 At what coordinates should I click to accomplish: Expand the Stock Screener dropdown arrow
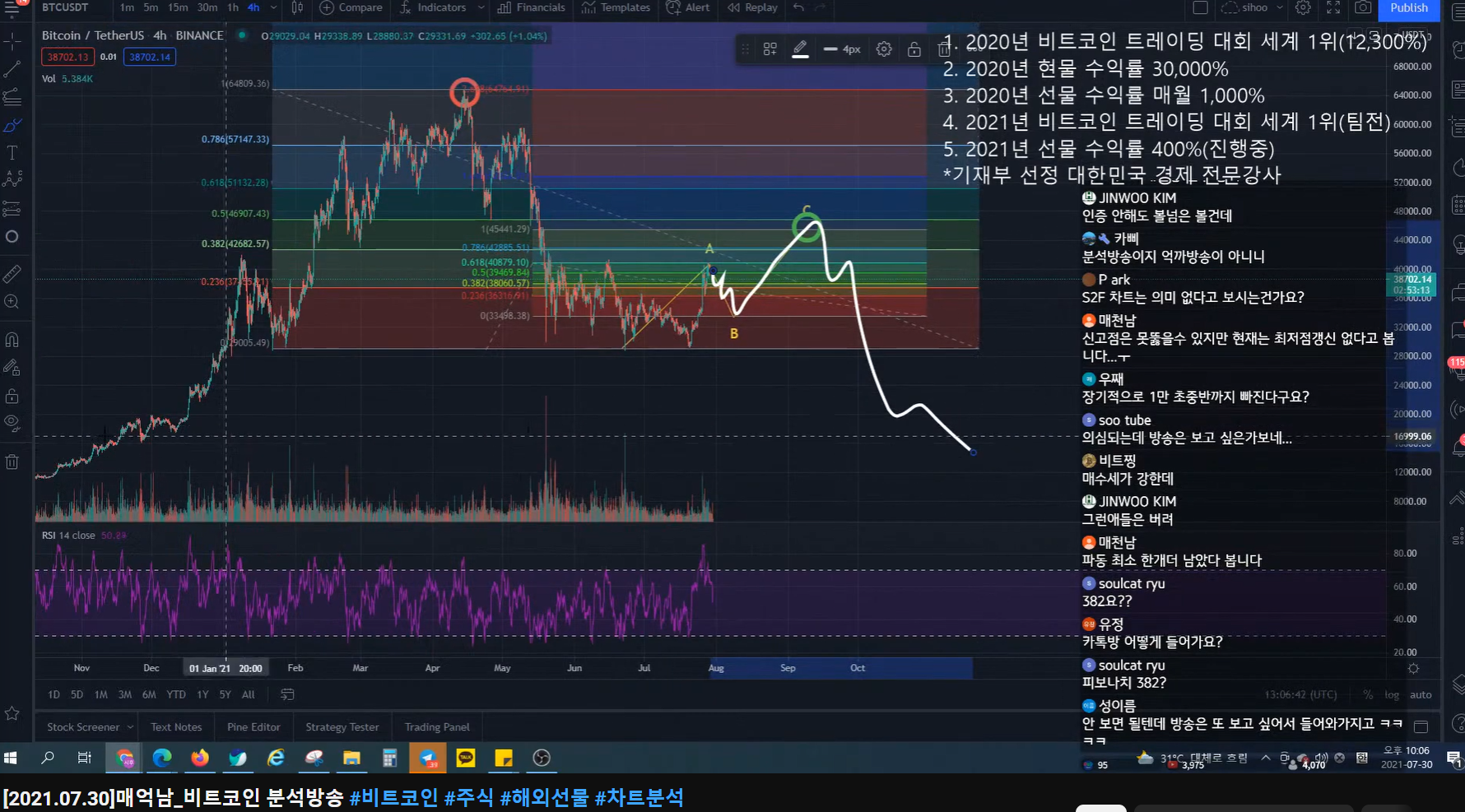point(130,727)
